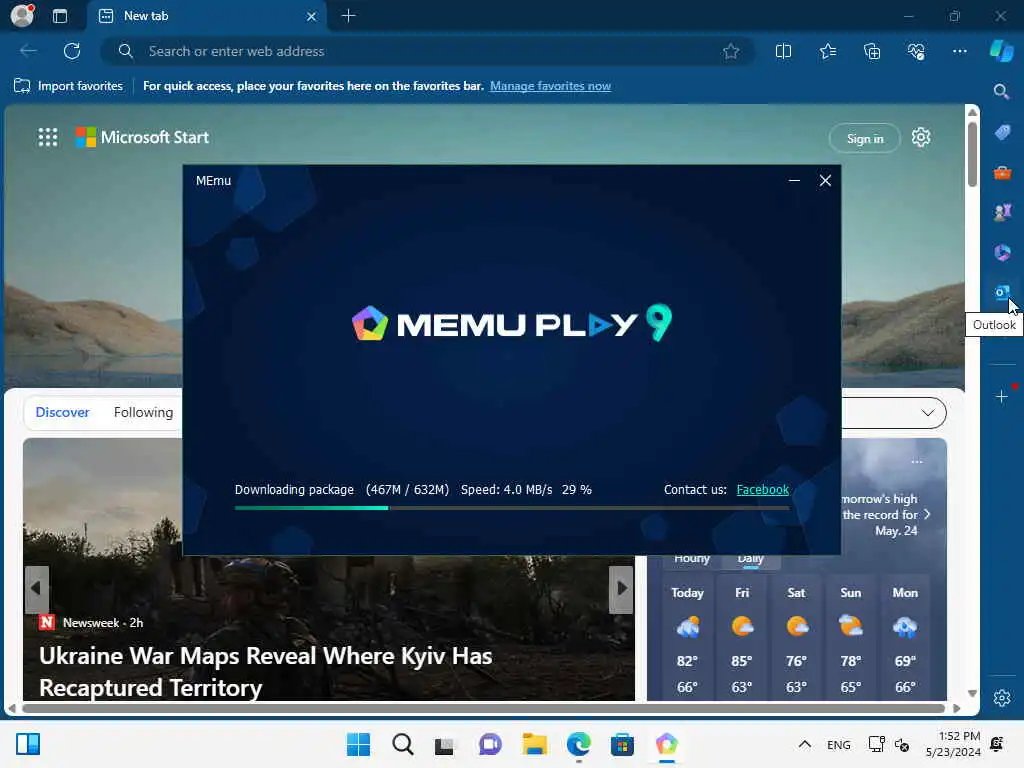Image resolution: width=1024 pixels, height=768 pixels.
Task: Click Import favorites
Action: 69,86
